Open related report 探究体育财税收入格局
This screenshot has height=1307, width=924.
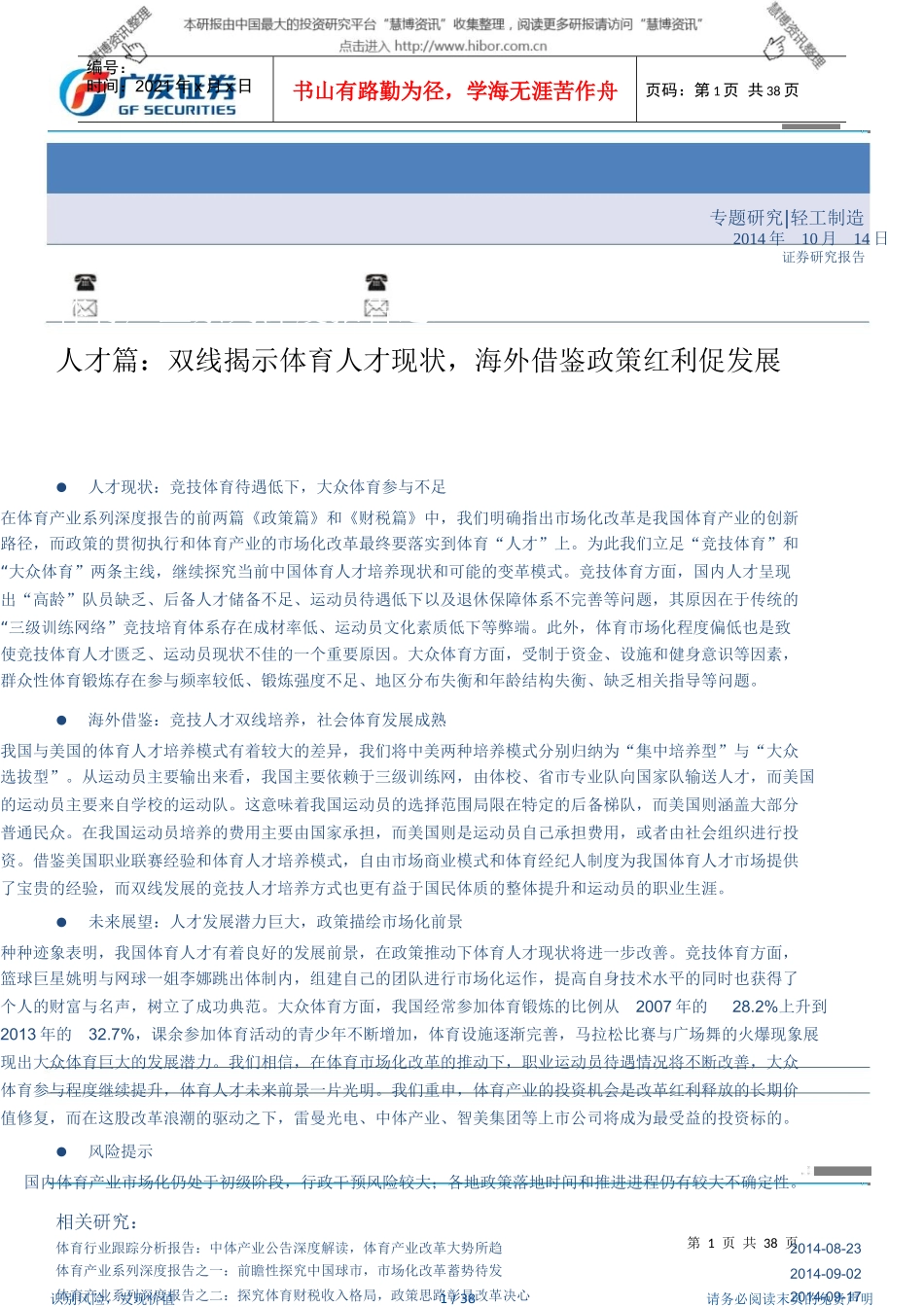[x=293, y=1295]
